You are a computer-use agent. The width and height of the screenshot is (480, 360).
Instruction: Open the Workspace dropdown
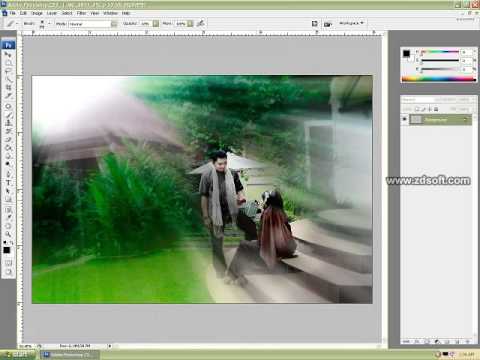point(351,23)
